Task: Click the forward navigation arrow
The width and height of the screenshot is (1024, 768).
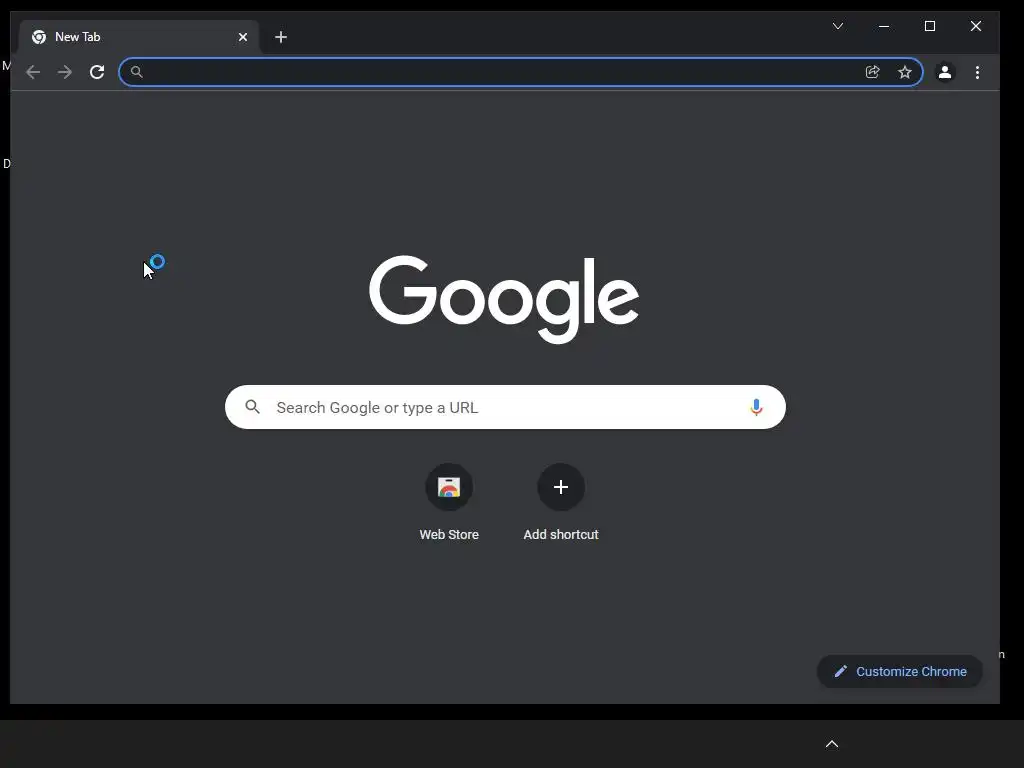Action: click(65, 72)
